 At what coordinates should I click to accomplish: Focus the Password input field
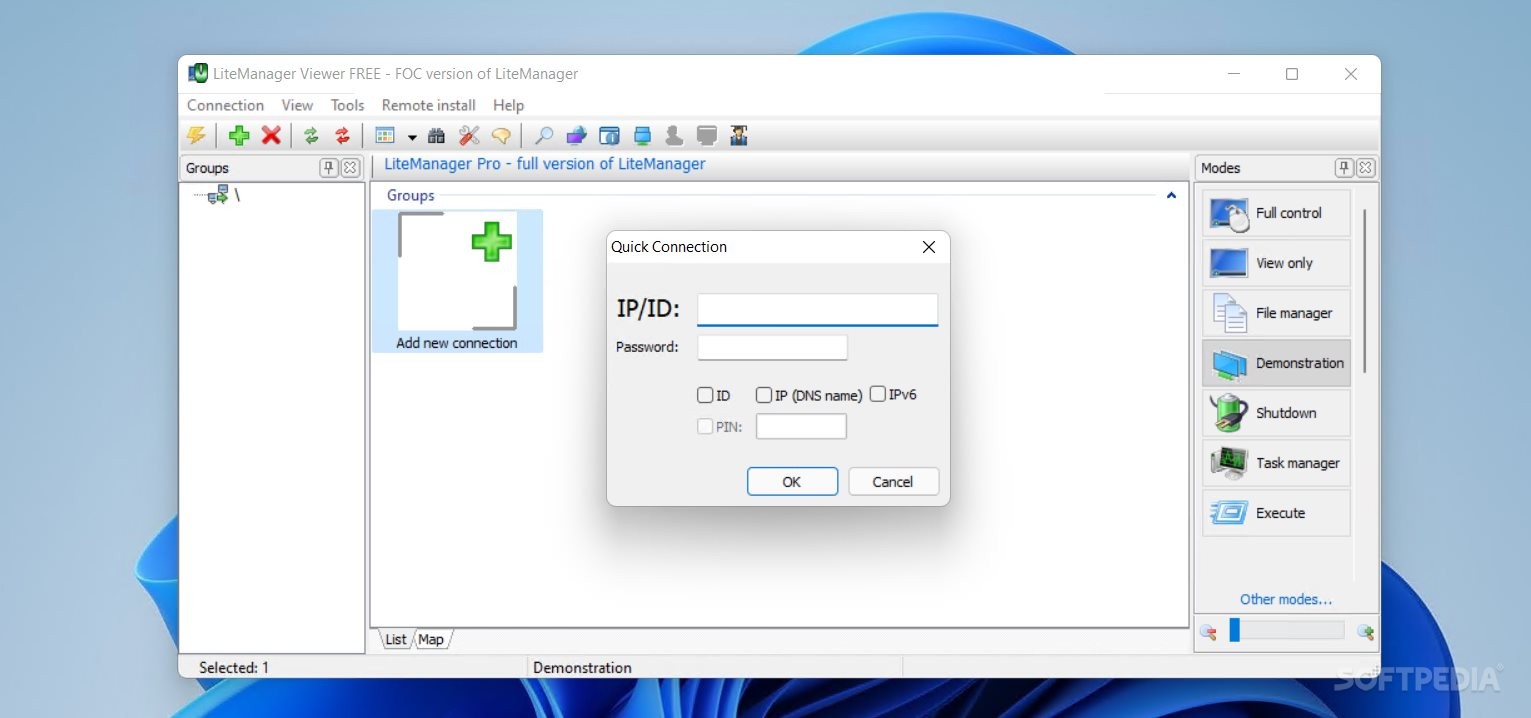772,347
